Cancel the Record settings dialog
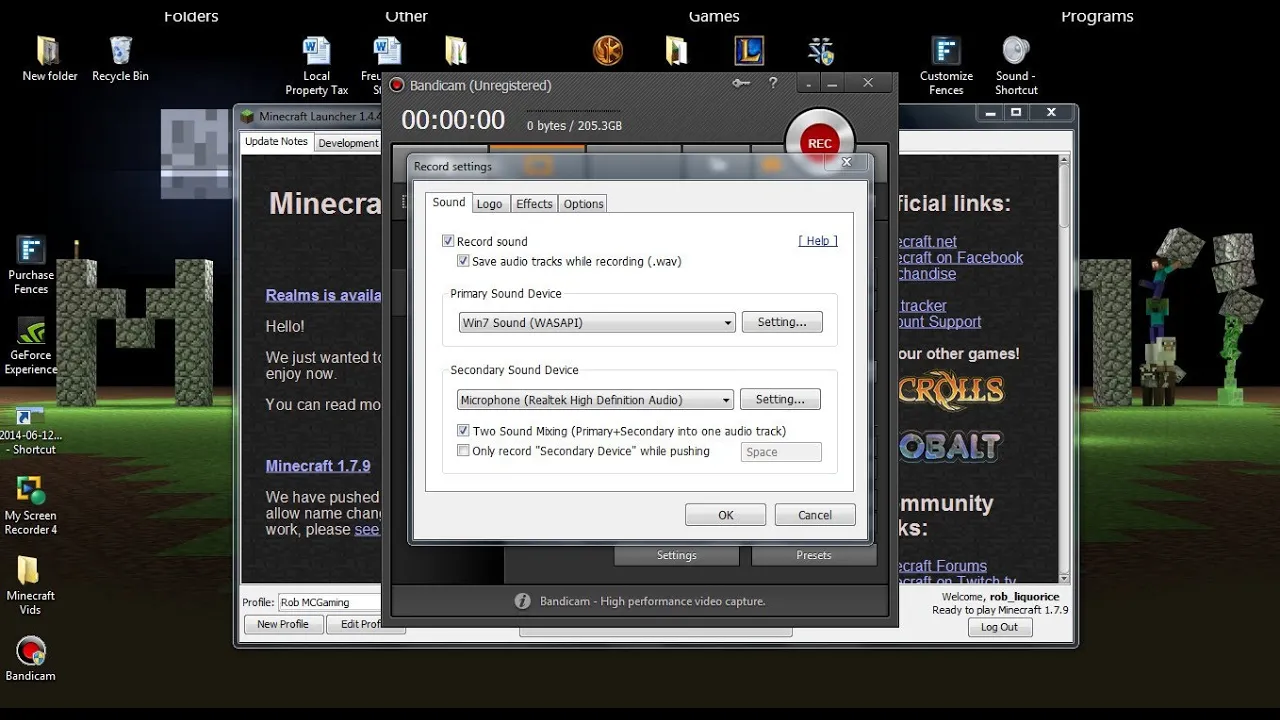Viewport: 1280px width, 720px height. 815,515
